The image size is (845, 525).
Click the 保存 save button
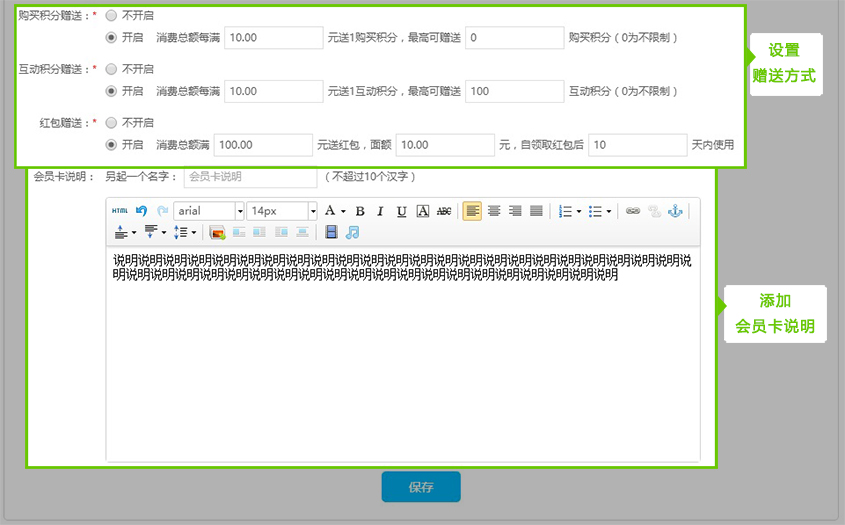pos(420,487)
